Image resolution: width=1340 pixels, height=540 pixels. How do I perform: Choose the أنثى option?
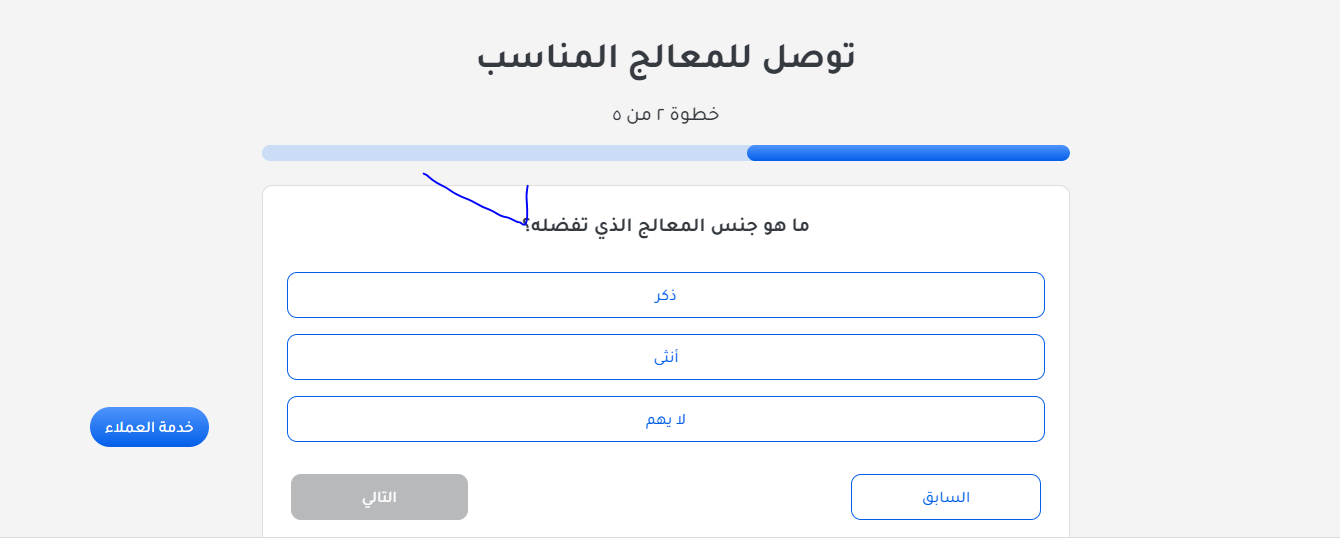(x=666, y=357)
